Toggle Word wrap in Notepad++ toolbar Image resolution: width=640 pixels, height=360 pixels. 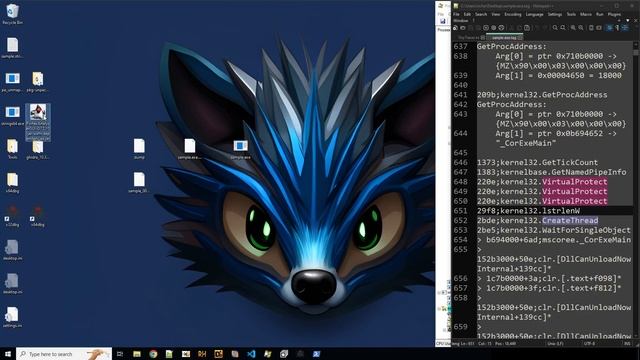pyautogui.click(x=610, y=28)
